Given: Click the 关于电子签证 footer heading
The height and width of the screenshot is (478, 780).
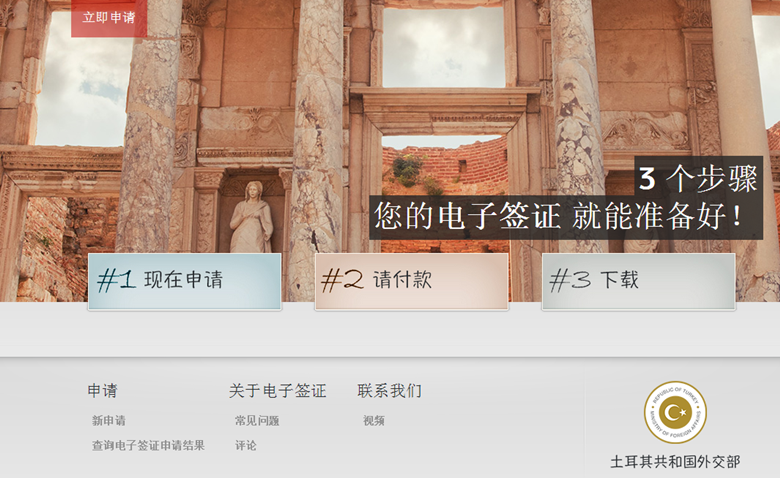Looking at the screenshot, I should 278,391.
